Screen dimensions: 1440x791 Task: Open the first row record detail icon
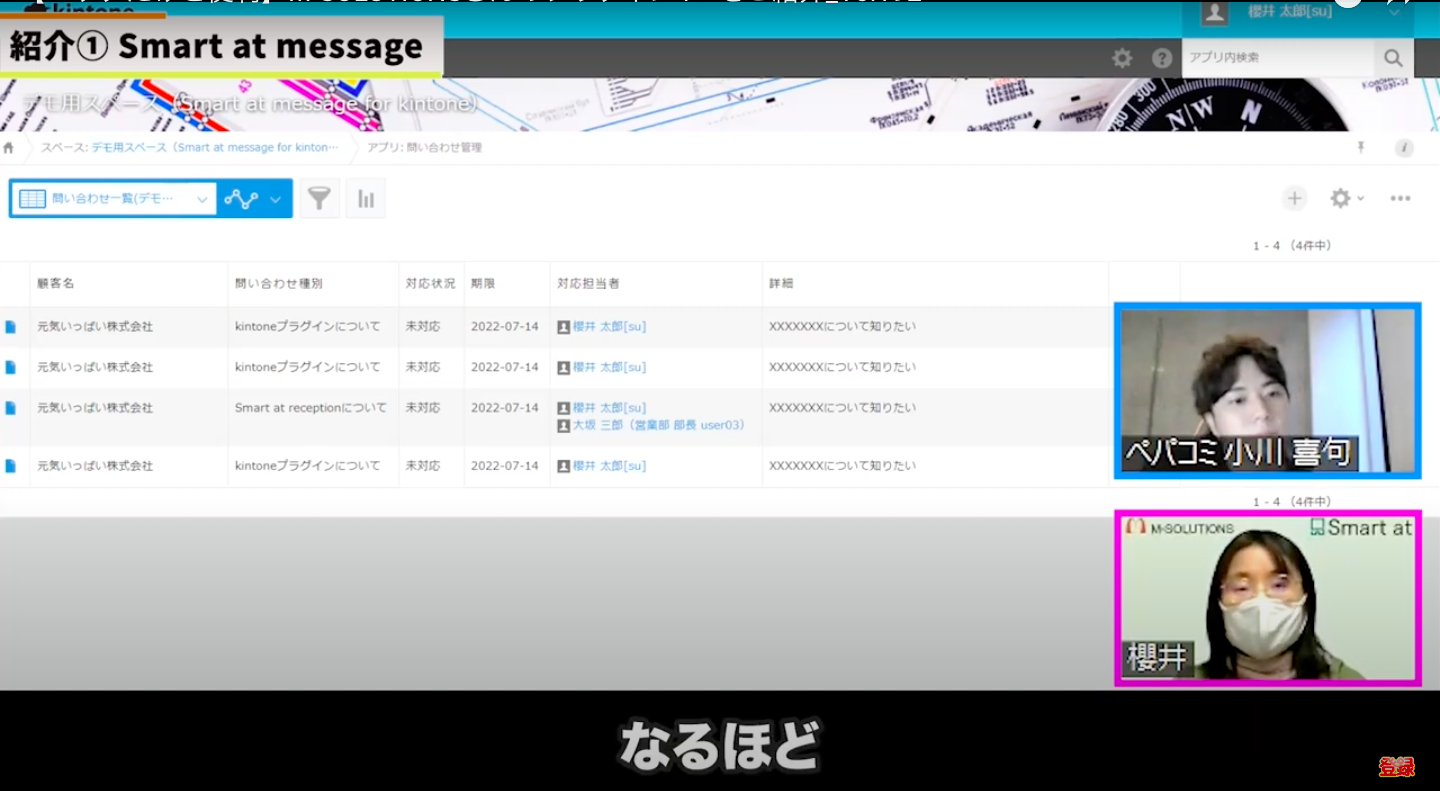pos(11,327)
